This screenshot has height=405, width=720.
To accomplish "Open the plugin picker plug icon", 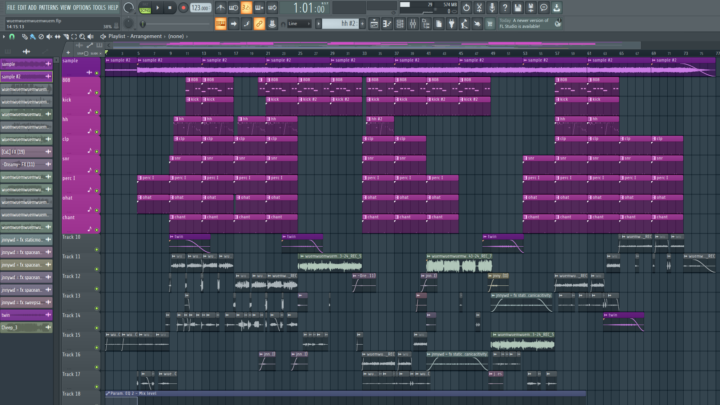I will click(451, 24).
